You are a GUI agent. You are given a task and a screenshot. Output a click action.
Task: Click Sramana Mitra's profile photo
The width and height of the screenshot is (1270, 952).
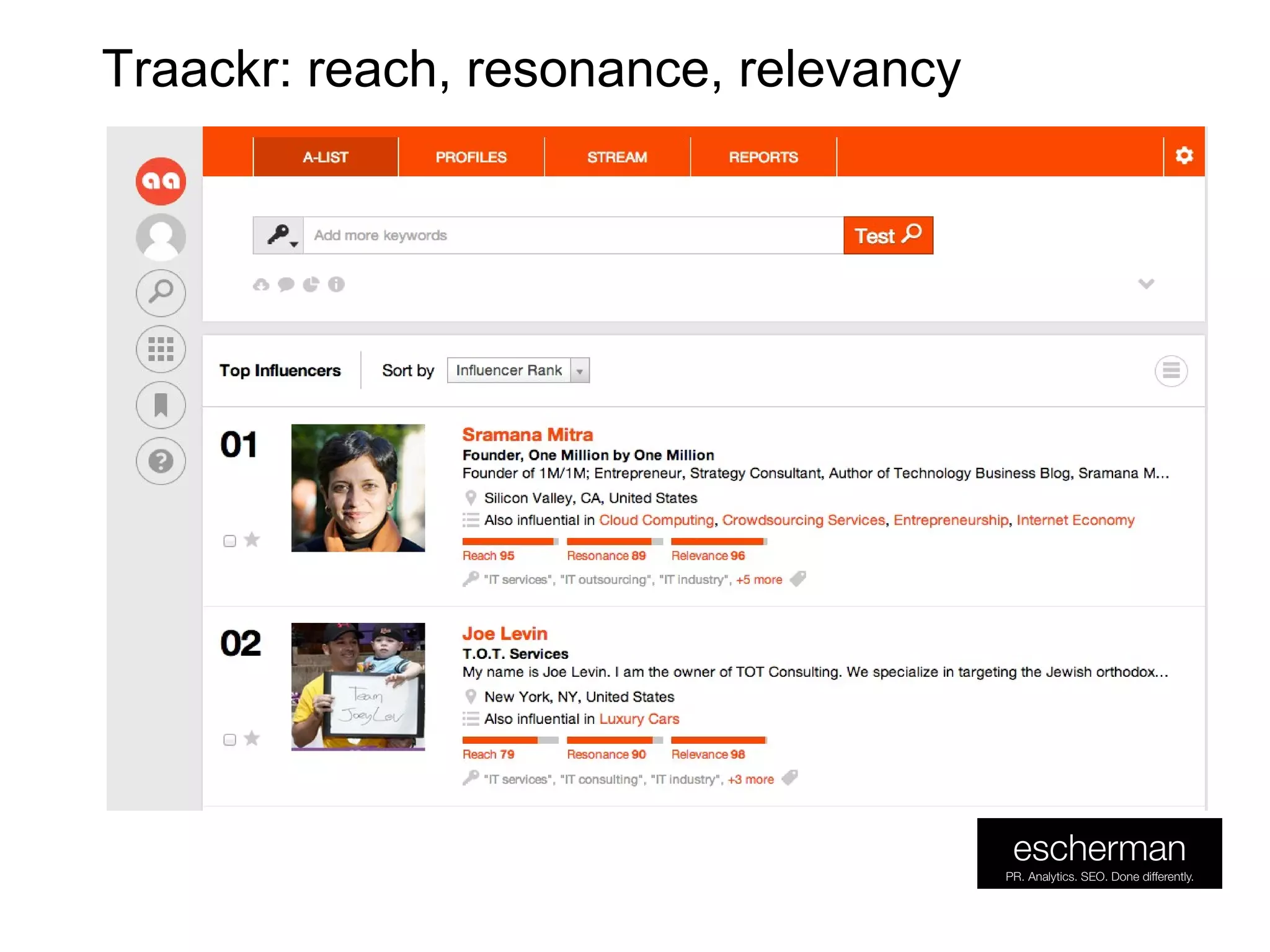pos(358,488)
